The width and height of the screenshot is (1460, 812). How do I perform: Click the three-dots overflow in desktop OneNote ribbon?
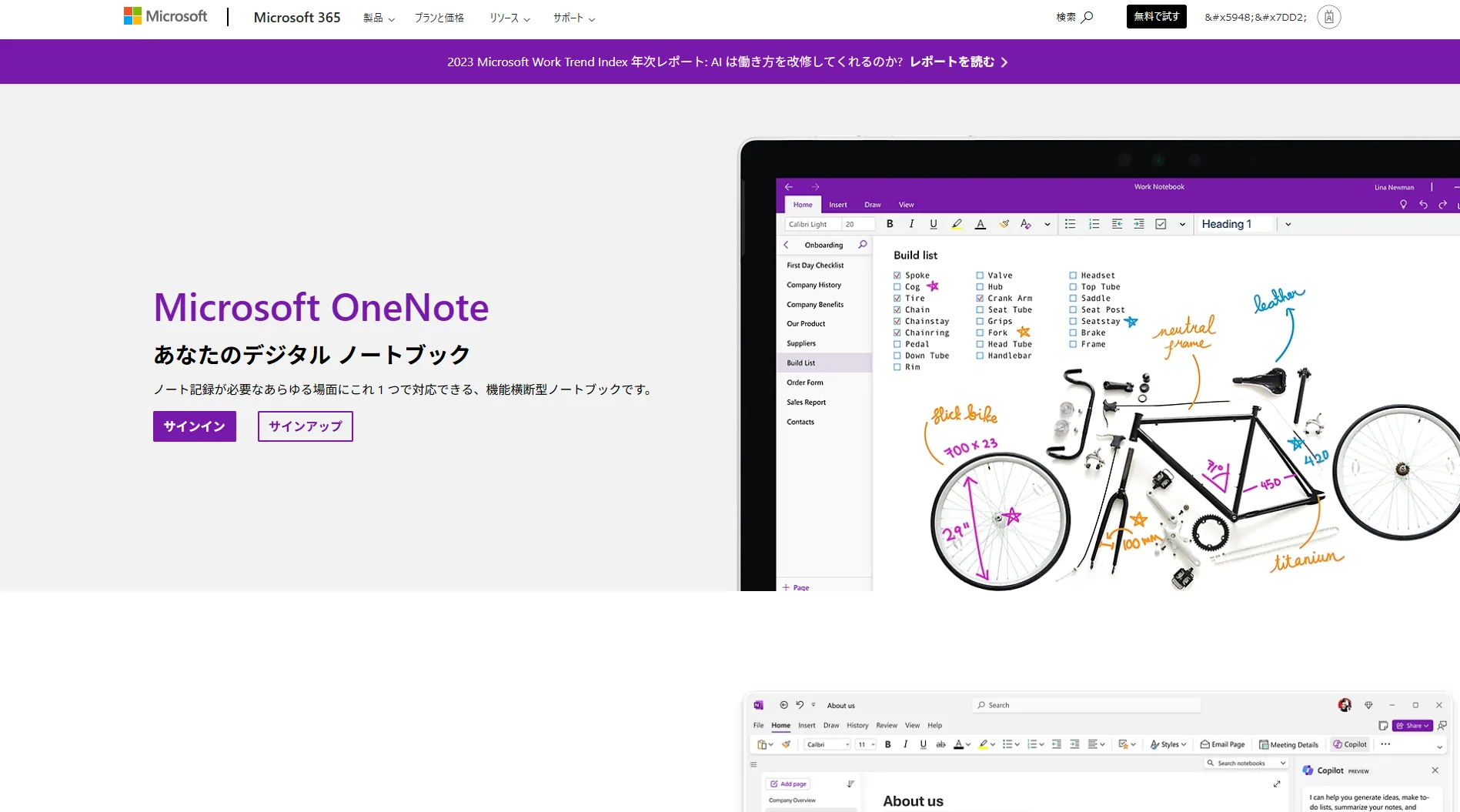pos(1385,744)
